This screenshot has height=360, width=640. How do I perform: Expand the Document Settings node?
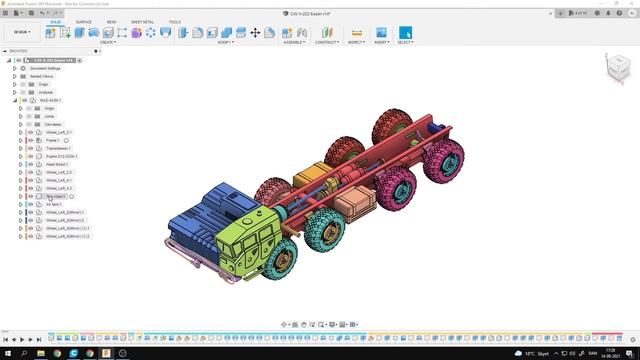[15, 68]
